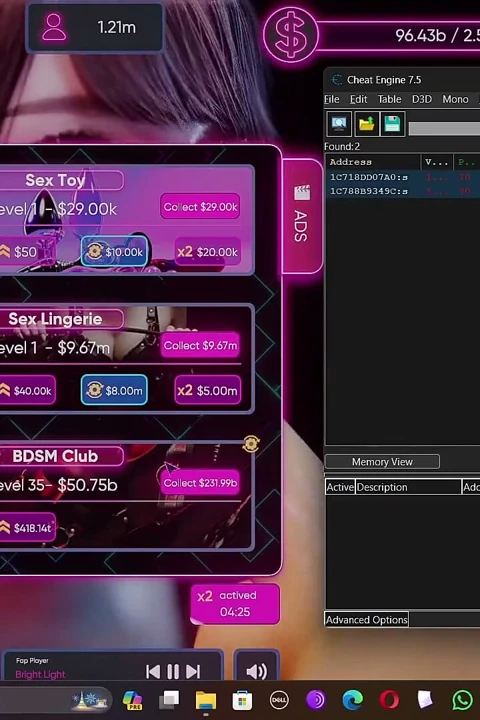This screenshot has height=720, width=480.
Task: Open Advanced Options in Cheat Engine
Action: pos(367,619)
